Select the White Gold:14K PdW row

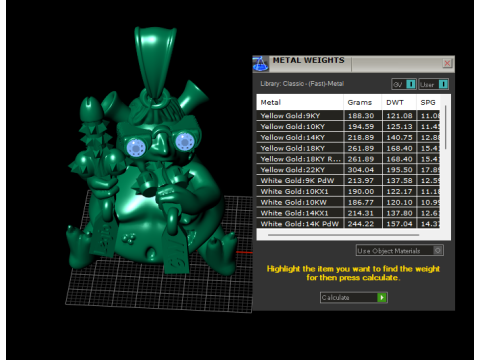(348, 224)
